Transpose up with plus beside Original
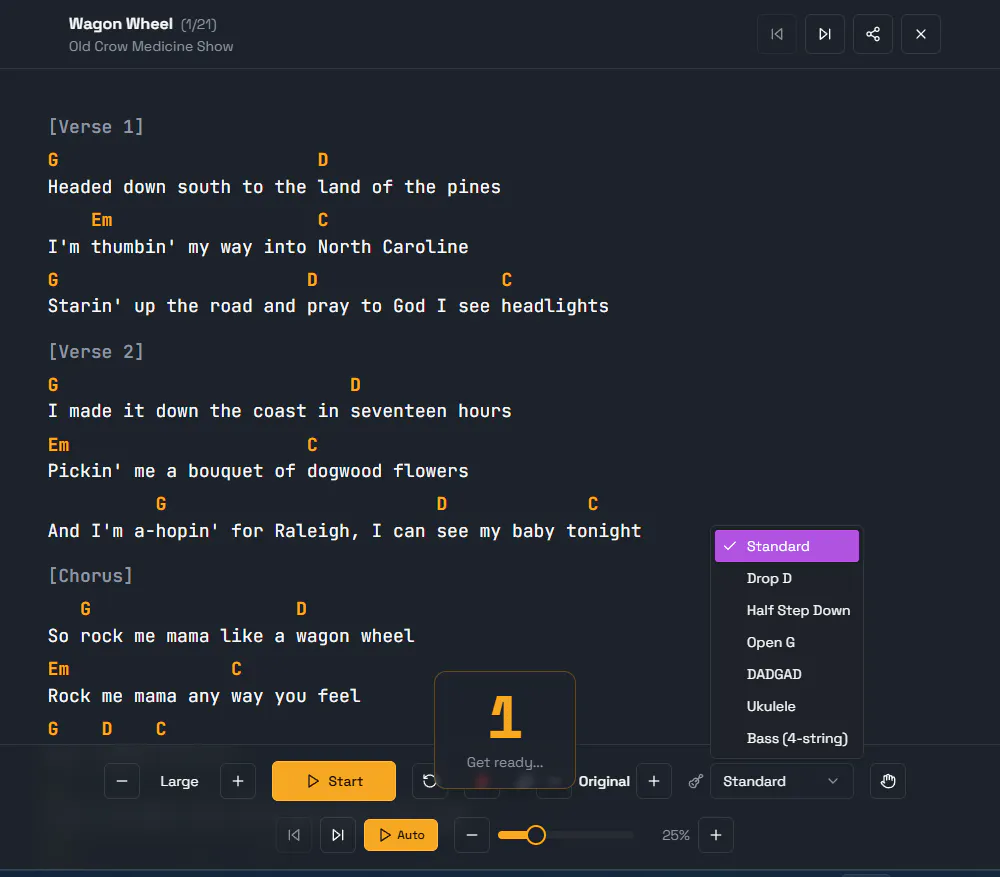The image size is (1000, 877). (654, 781)
